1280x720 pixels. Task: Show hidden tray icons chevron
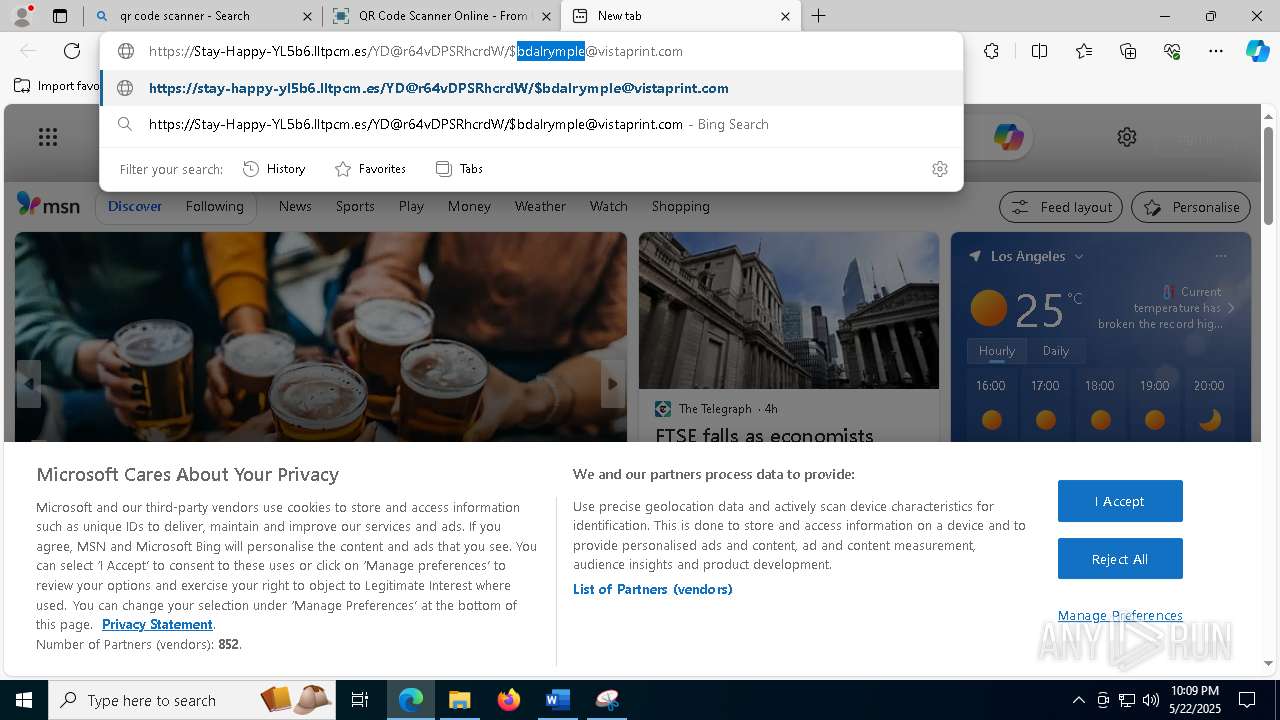click(1078, 700)
